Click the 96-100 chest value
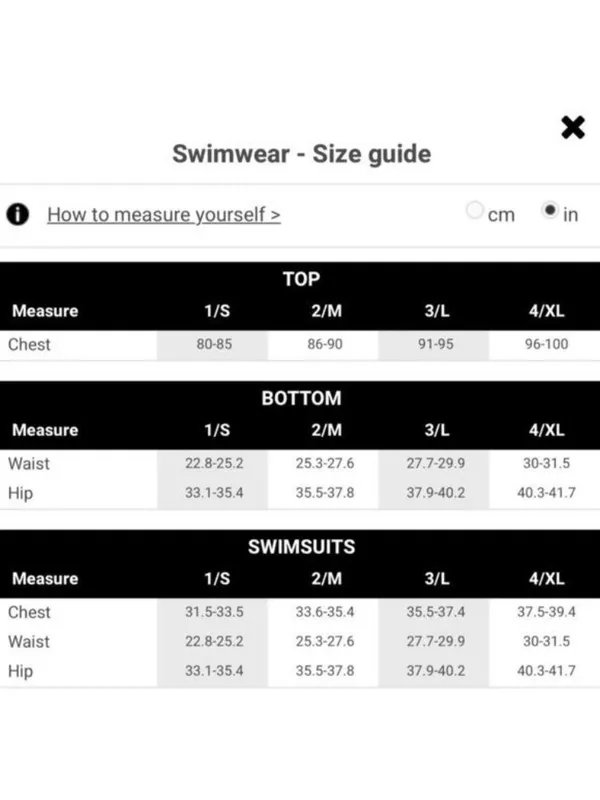This screenshot has width=600, height=800. tap(546, 344)
